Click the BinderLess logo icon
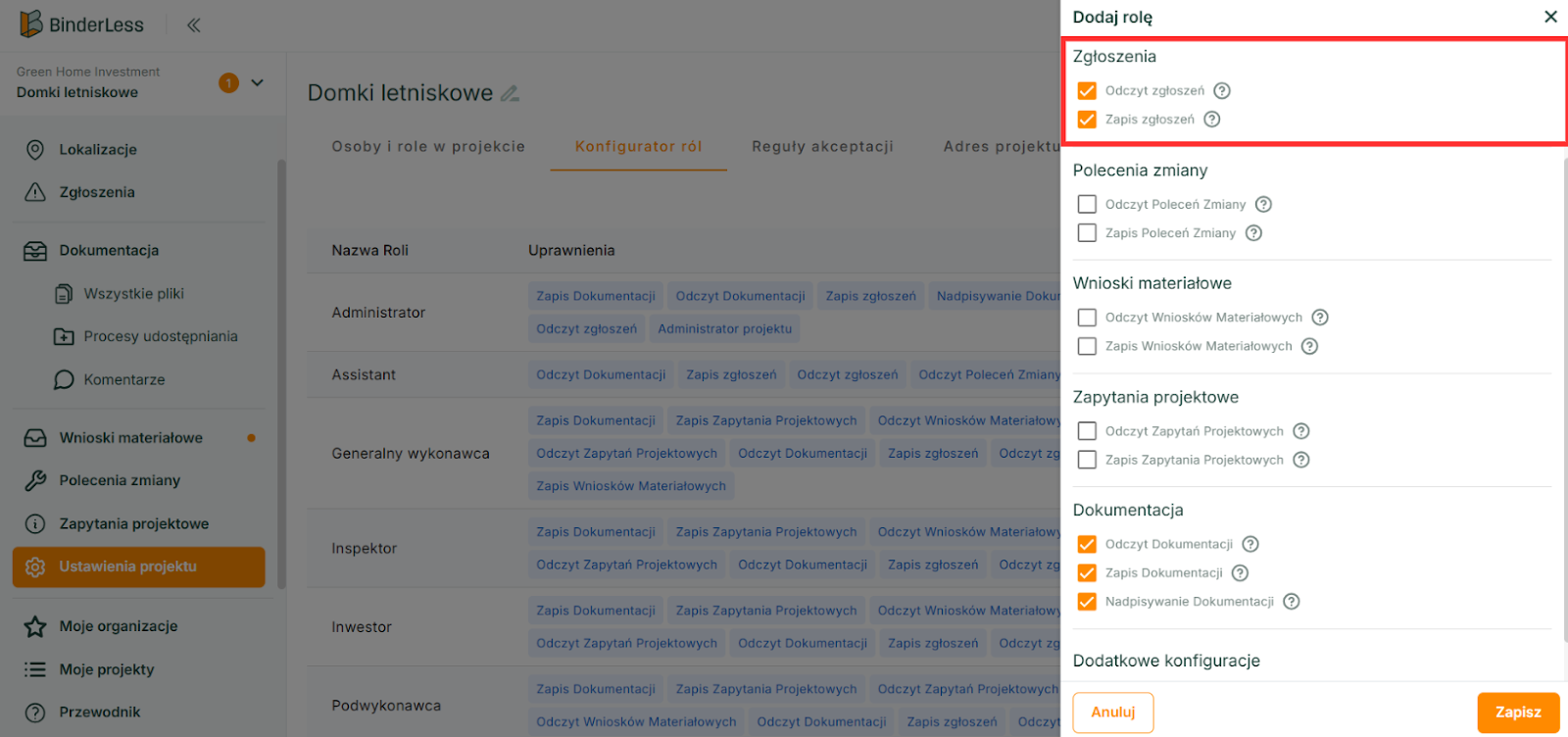Viewport: 1568px width, 737px height. pos(31,24)
